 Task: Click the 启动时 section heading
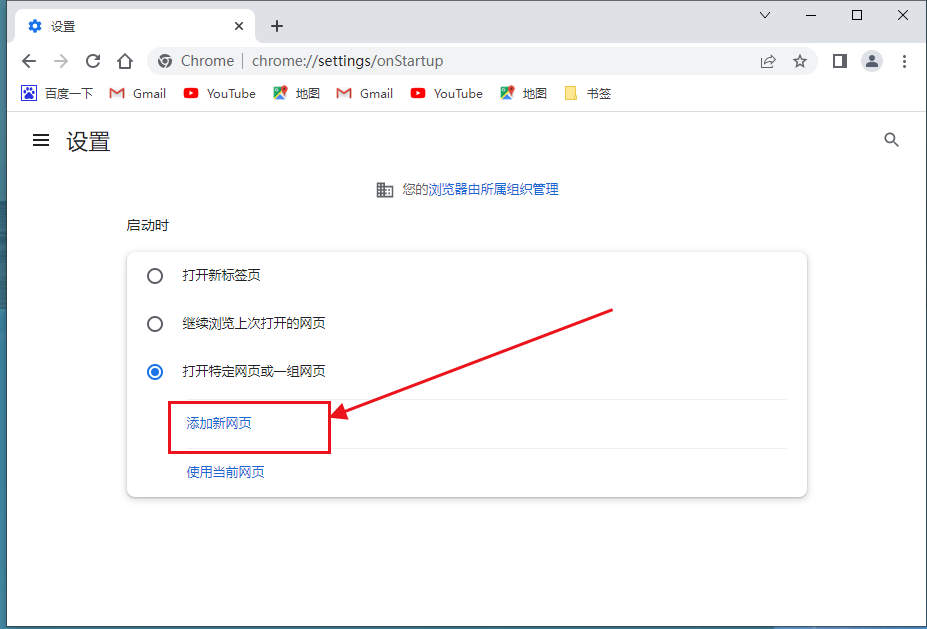point(147,225)
